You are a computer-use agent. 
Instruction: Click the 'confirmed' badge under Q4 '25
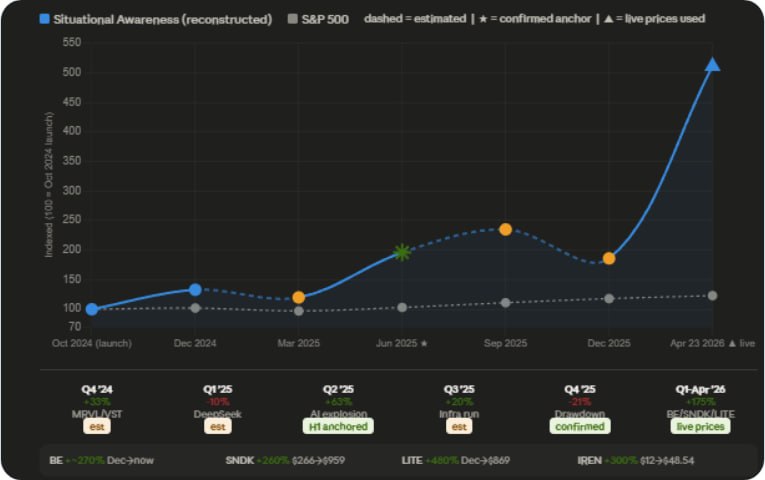point(580,427)
